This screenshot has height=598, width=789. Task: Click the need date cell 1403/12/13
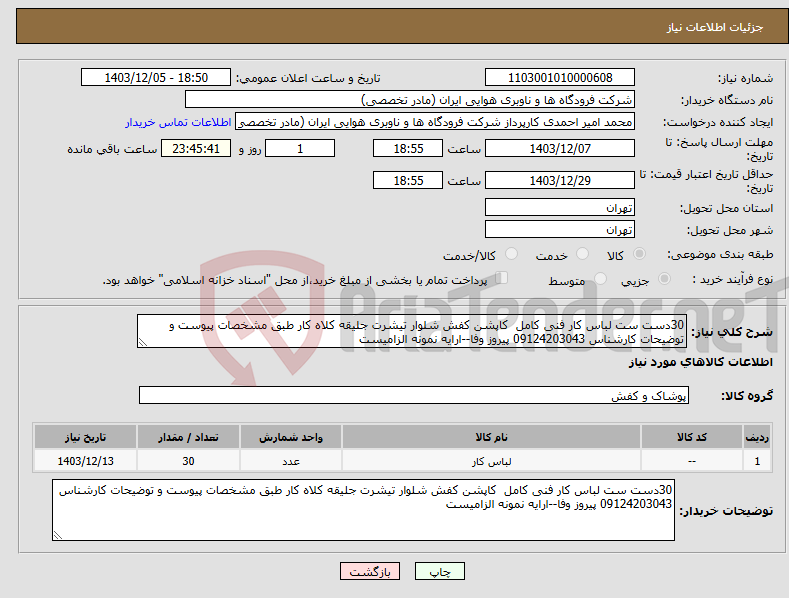point(86,461)
